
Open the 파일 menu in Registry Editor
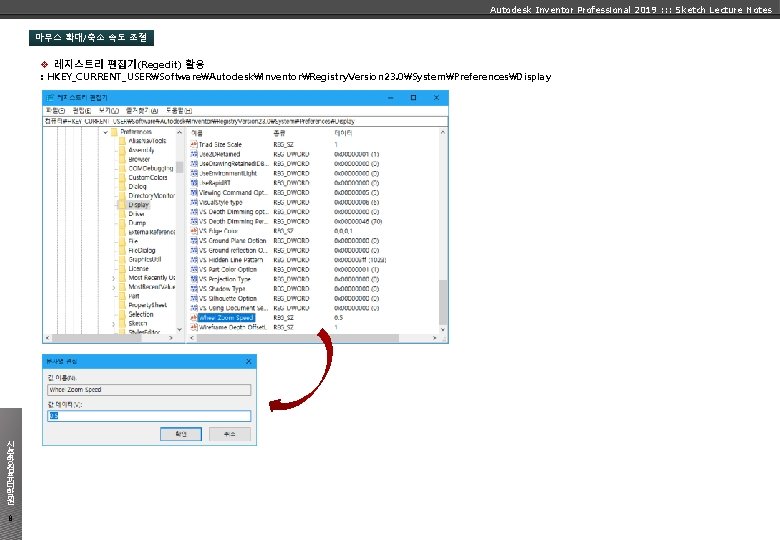point(55,110)
